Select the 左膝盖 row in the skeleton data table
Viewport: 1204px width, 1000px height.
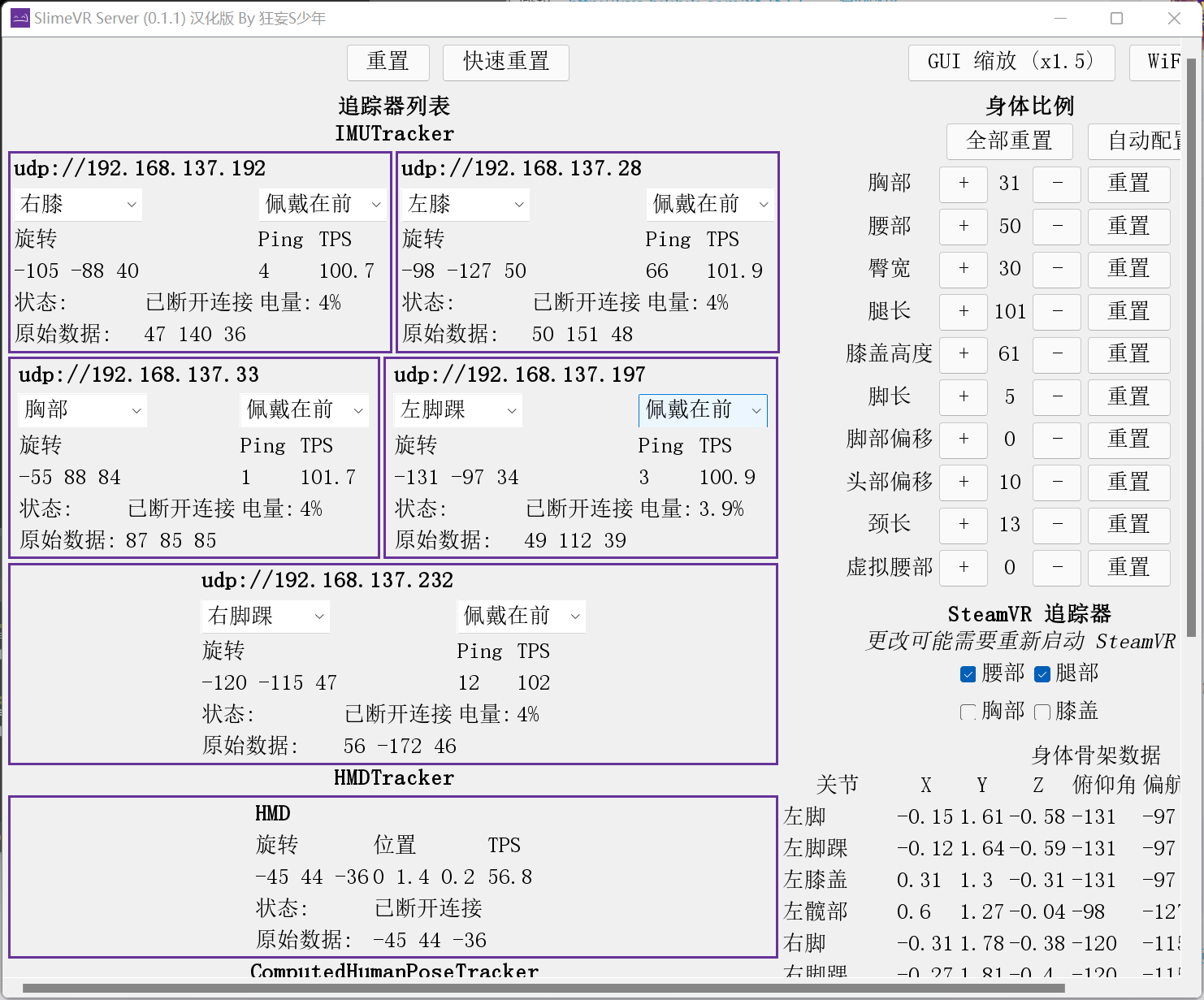point(981,881)
